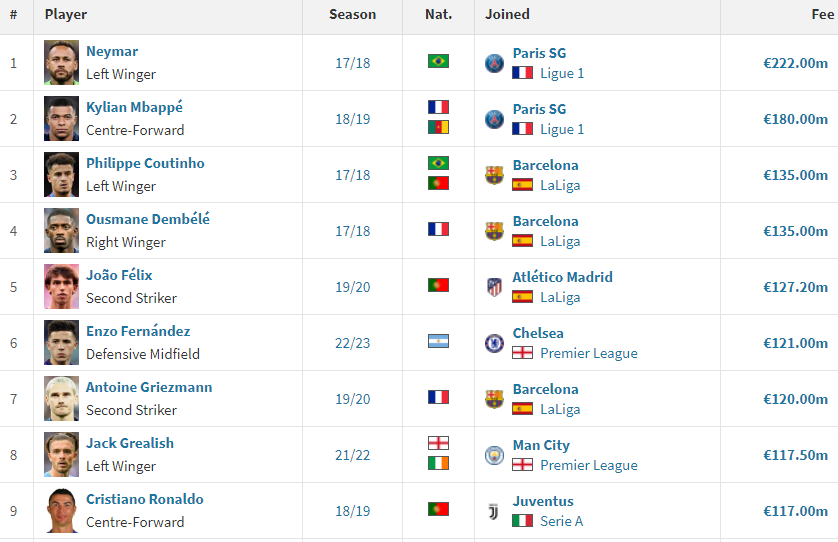Open Cristiano Ronaldo's player profile link

[144, 499]
